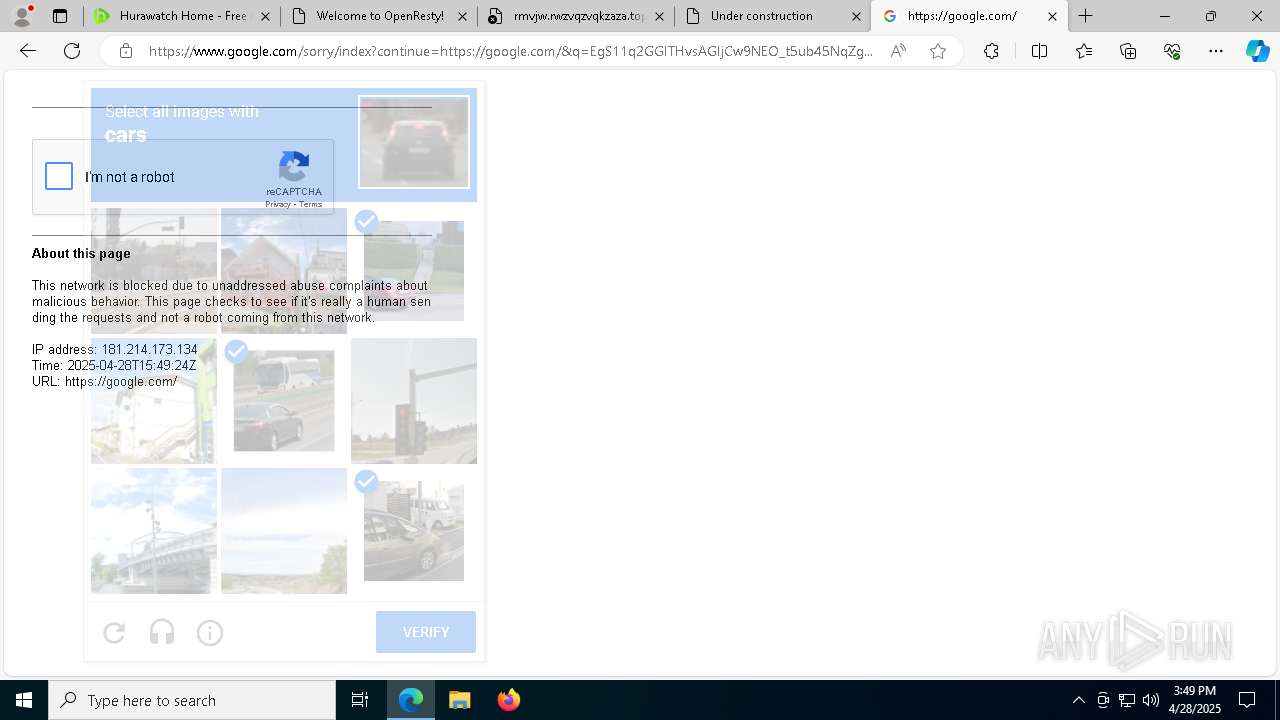Open Copilot sidebar
Viewport: 1280px width, 720px height.
pyautogui.click(x=1257, y=51)
